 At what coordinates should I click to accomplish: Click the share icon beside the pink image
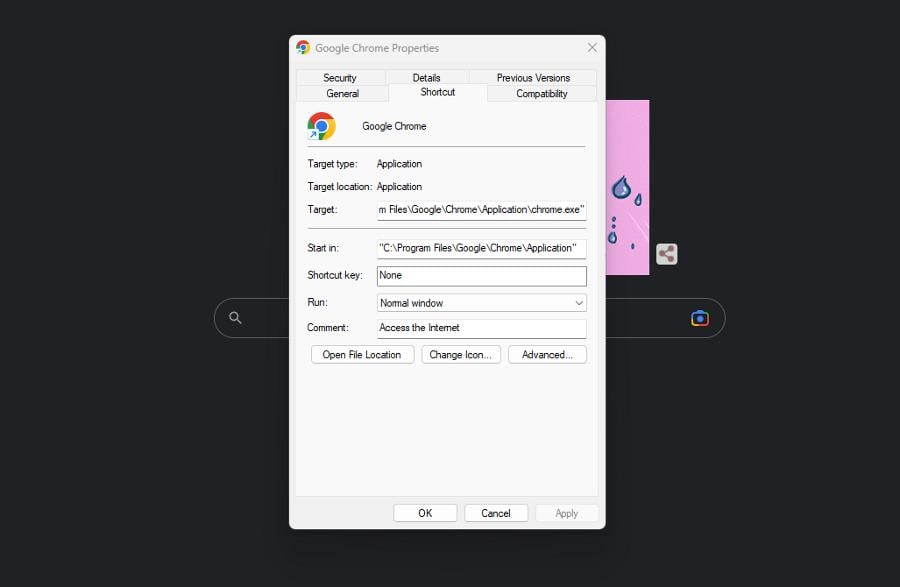(666, 254)
